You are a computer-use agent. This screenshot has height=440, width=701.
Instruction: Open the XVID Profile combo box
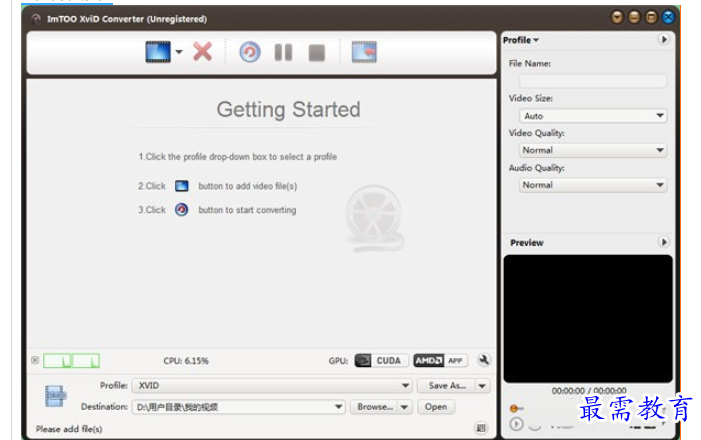[x=271, y=385]
